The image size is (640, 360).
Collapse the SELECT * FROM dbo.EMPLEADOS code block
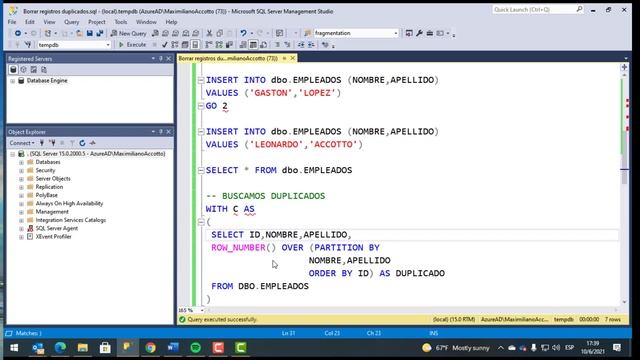(x=201, y=170)
